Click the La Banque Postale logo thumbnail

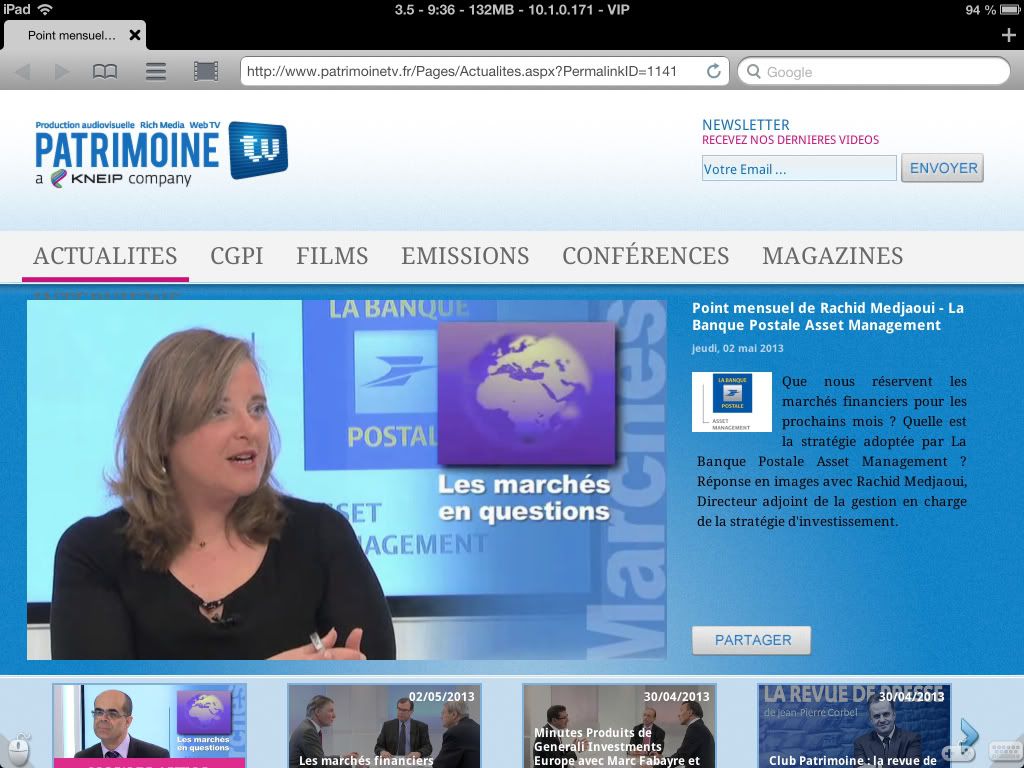tap(731, 402)
